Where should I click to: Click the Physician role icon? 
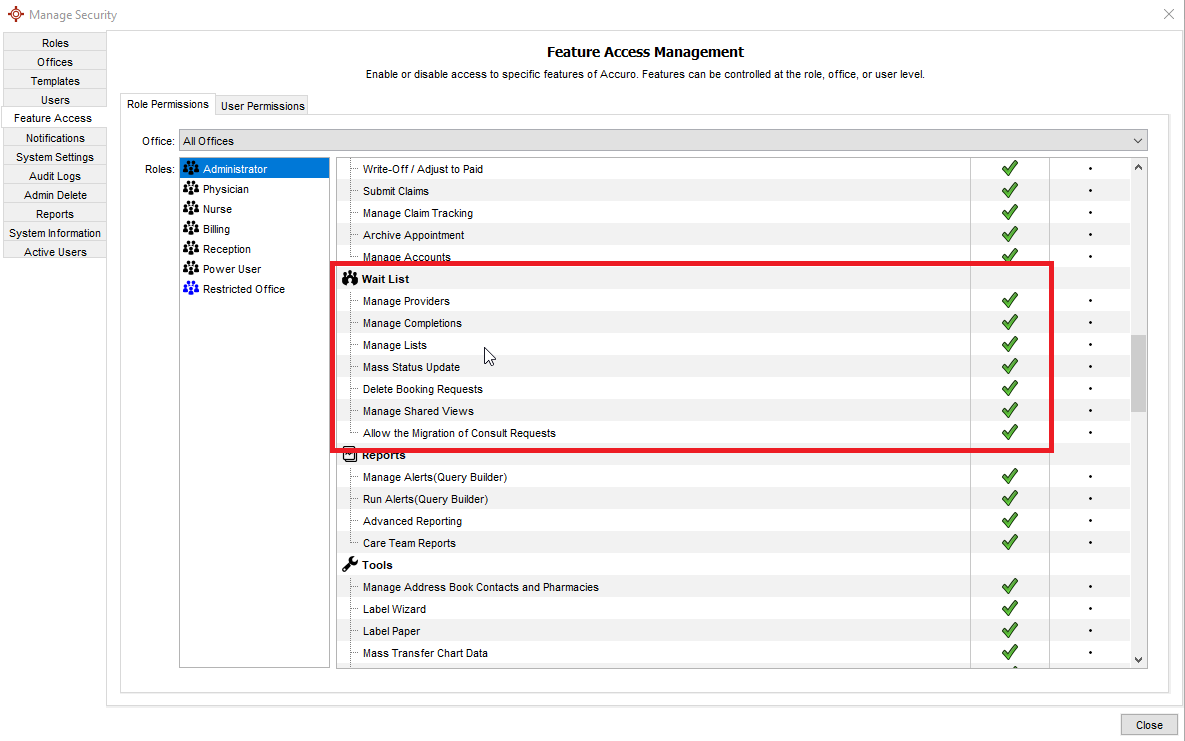click(191, 189)
